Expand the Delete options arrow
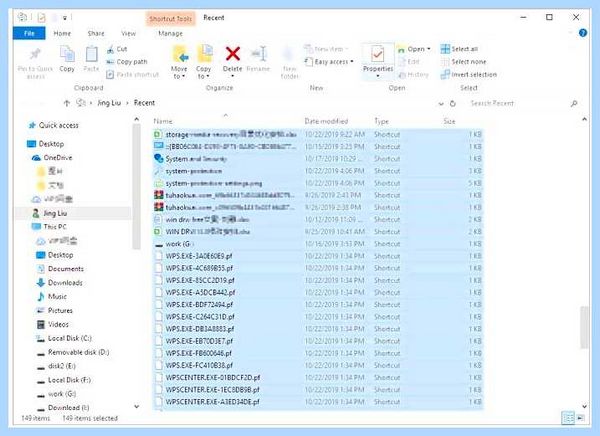Screen dimensions: 600x436 tap(233, 76)
